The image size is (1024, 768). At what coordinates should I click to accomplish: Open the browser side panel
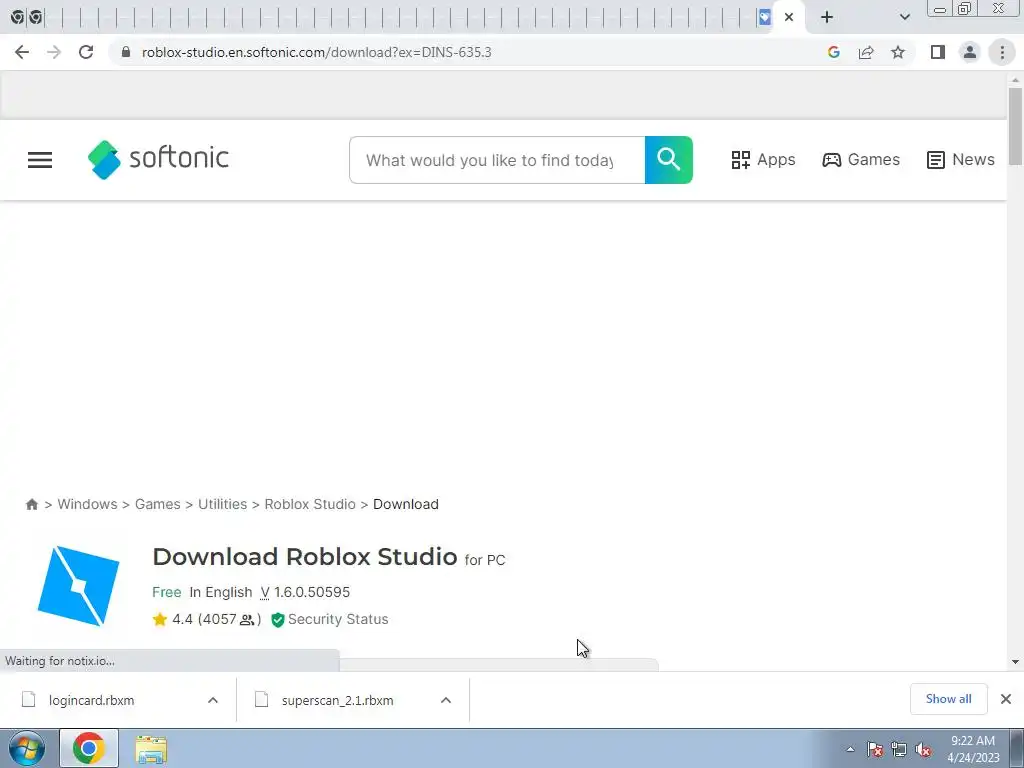[x=938, y=52]
